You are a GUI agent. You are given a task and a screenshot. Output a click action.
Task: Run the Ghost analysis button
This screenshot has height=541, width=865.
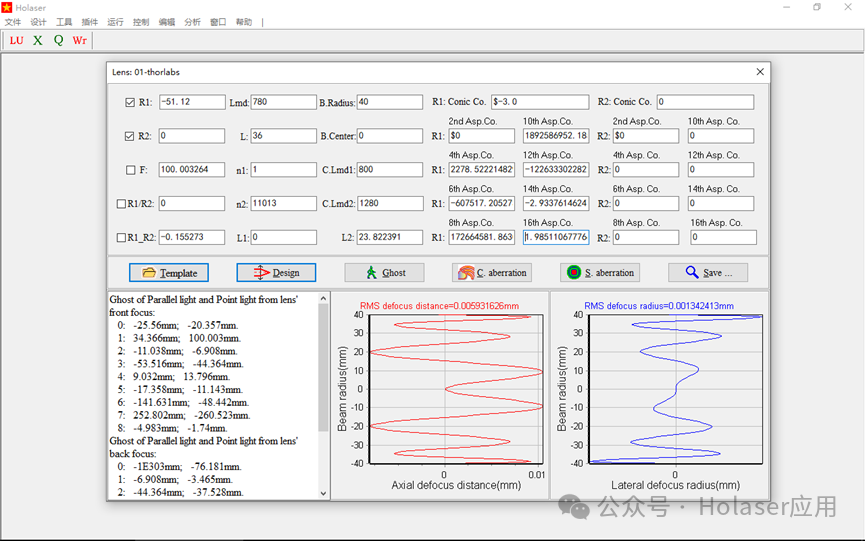pos(385,272)
